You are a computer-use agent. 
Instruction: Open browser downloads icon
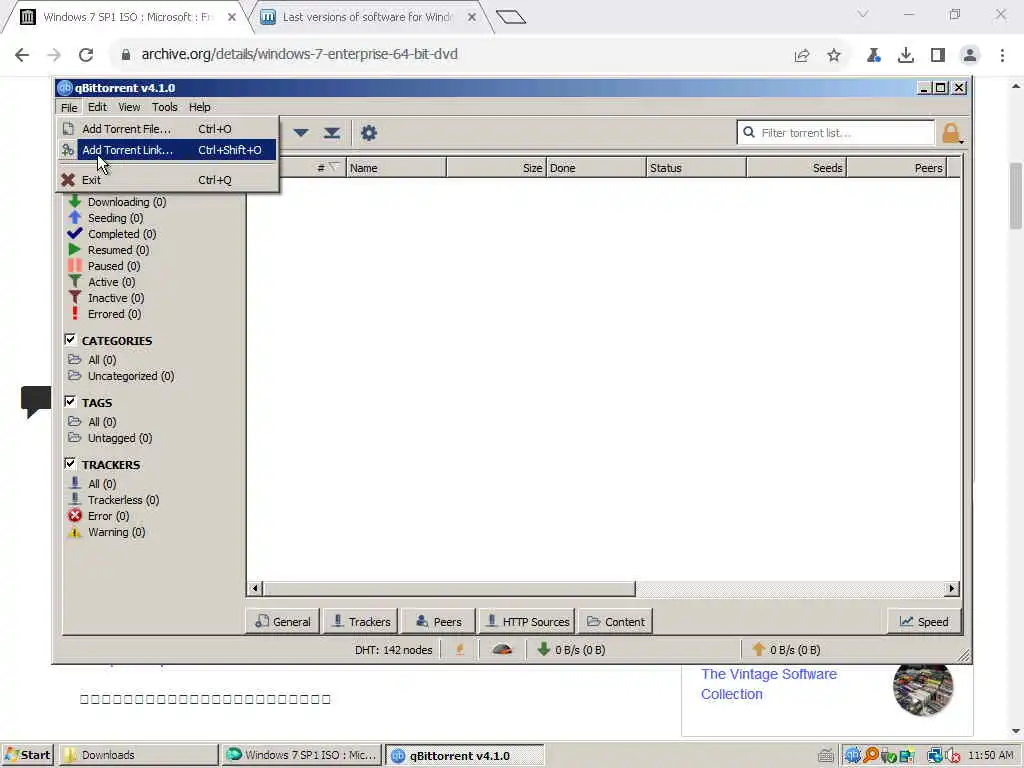(905, 56)
